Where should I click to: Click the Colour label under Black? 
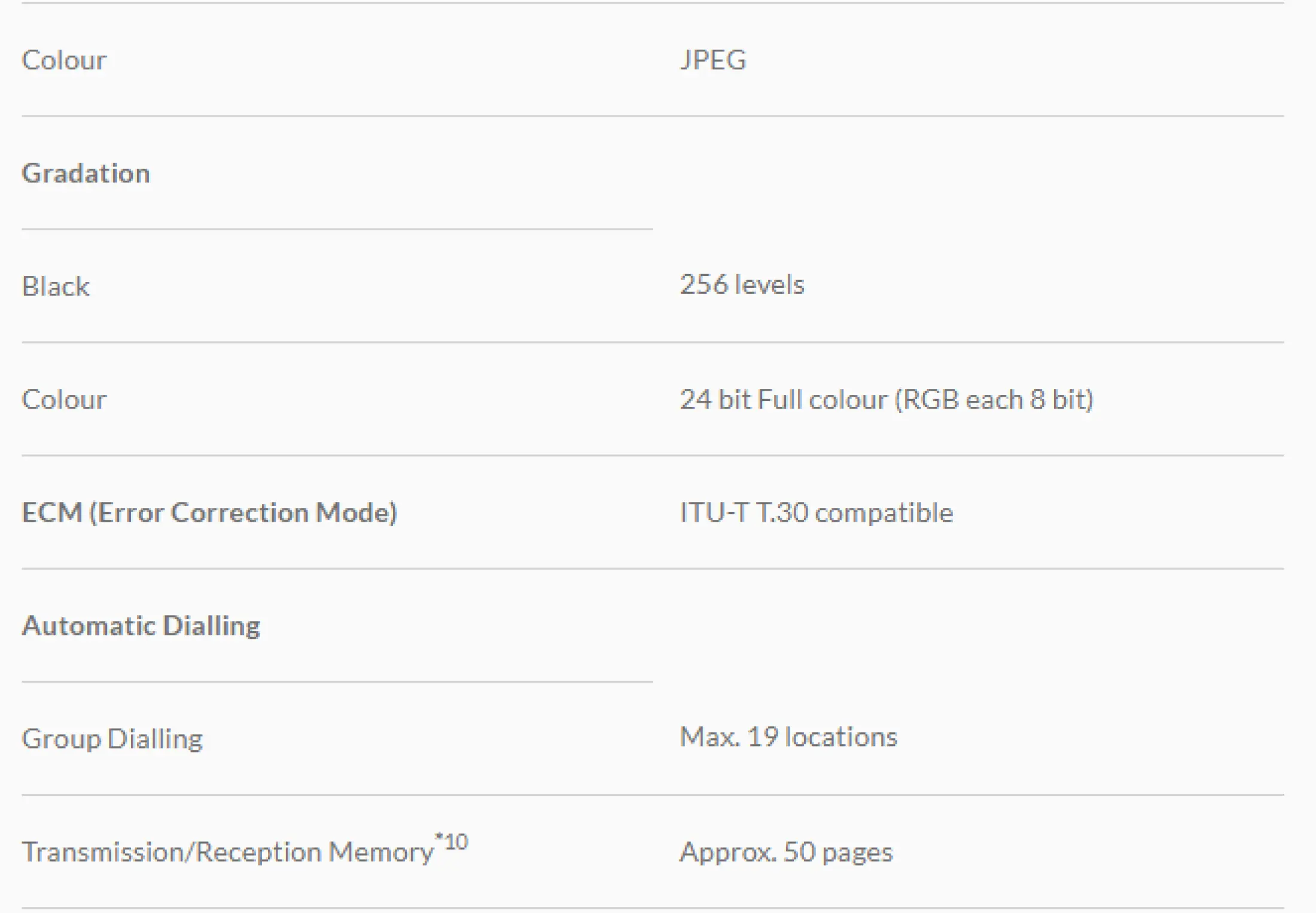click(x=64, y=399)
